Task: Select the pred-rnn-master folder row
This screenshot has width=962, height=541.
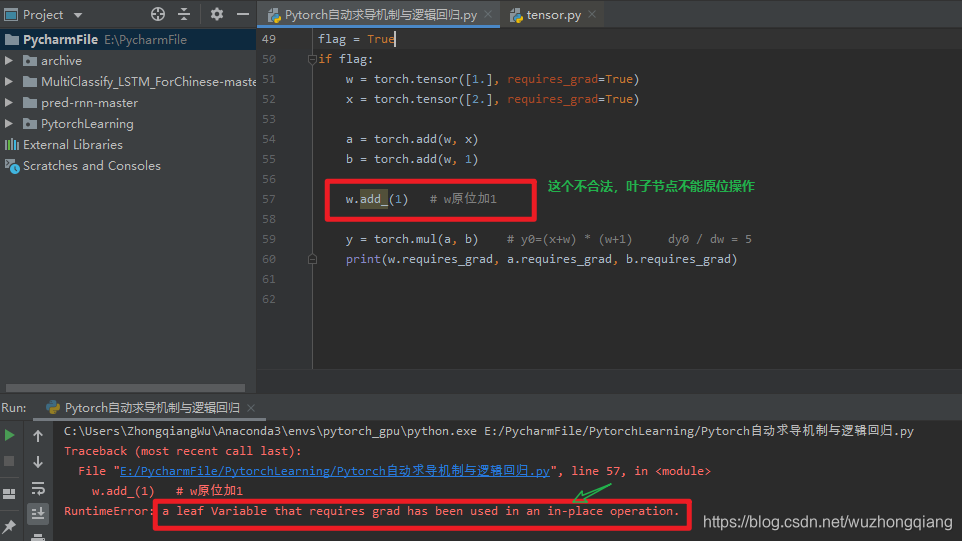Action: click(128, 102)
